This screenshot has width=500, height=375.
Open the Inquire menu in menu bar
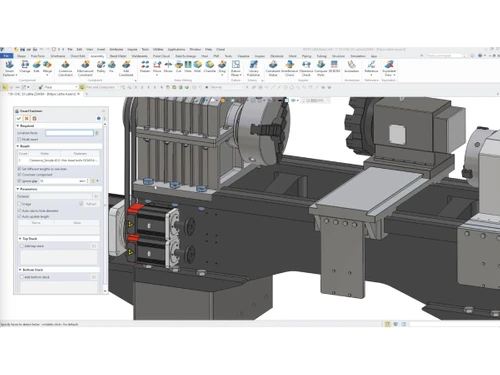[132, 49]
